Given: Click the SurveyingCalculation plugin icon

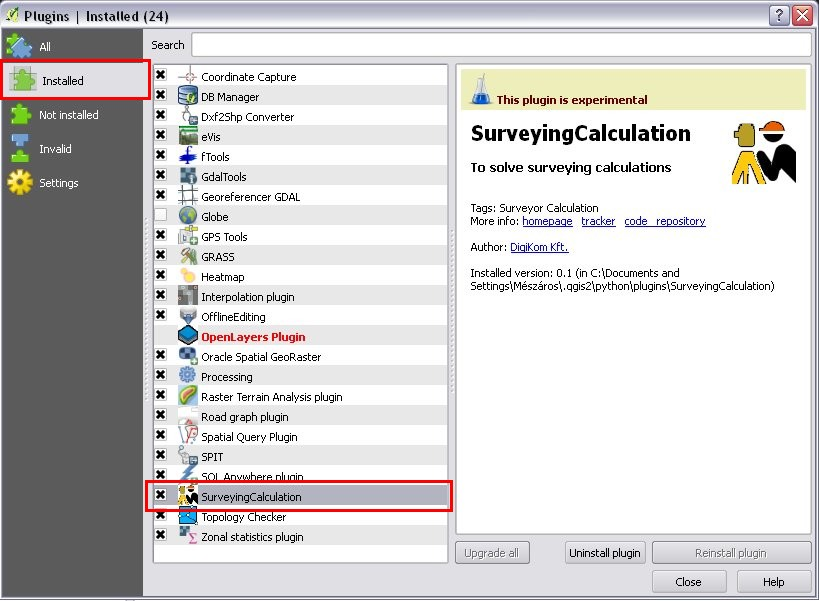Looking at the screenshot, I should [185, 497].
